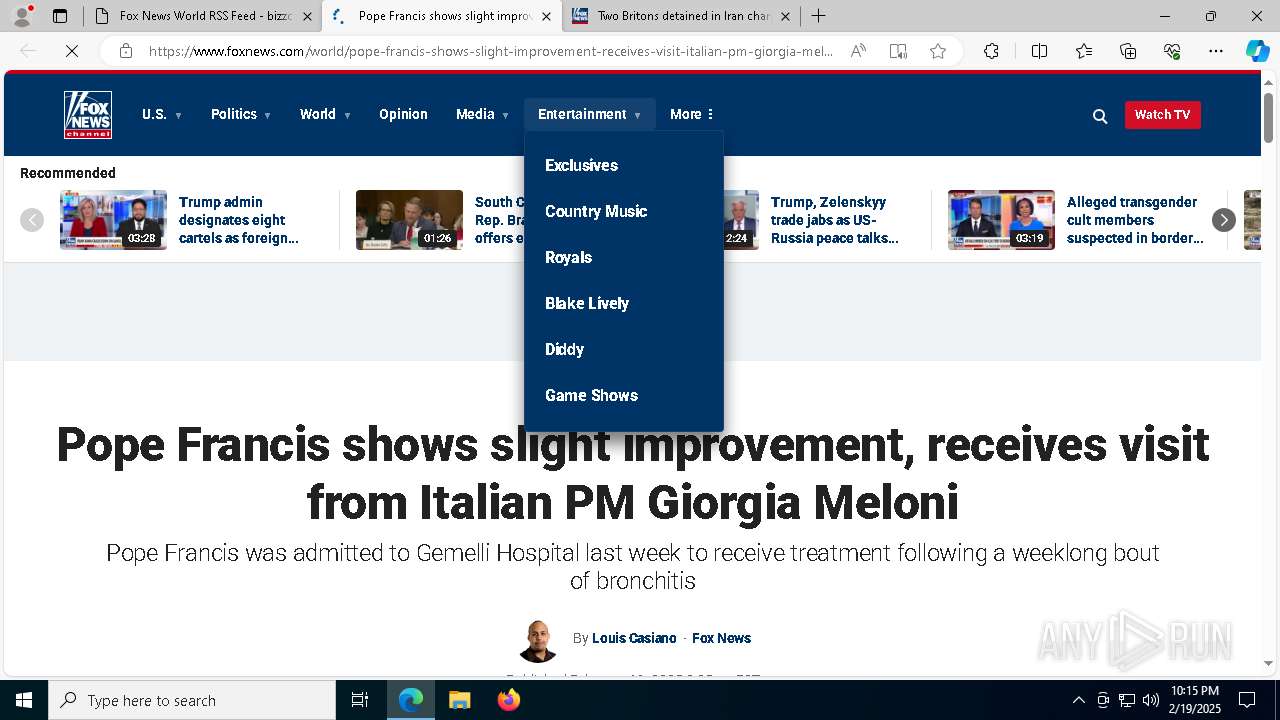Open File Explorer from the taskbar
This screenshot has width=1280, height=720.
(x=459, y=700)
